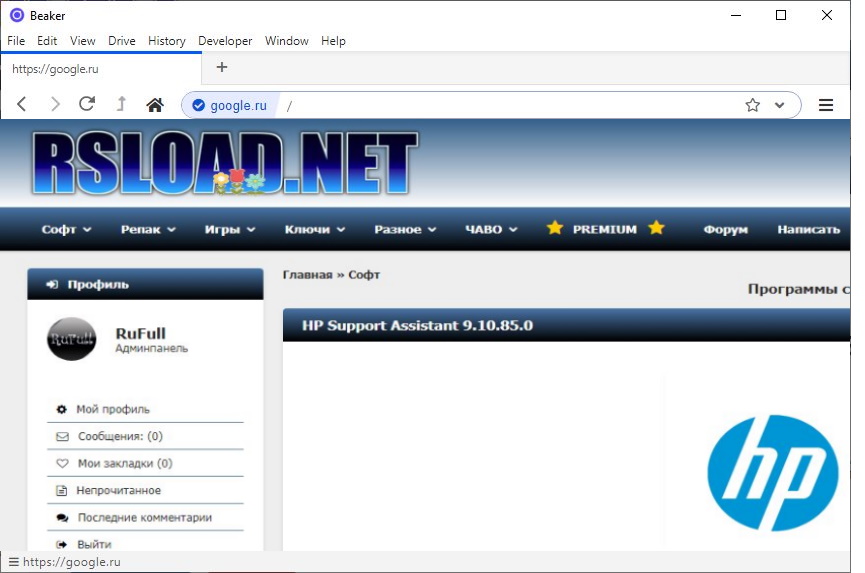The image size is (865, 573).
Task: Click Выйти to log out
Action: (x=94, y=544)
